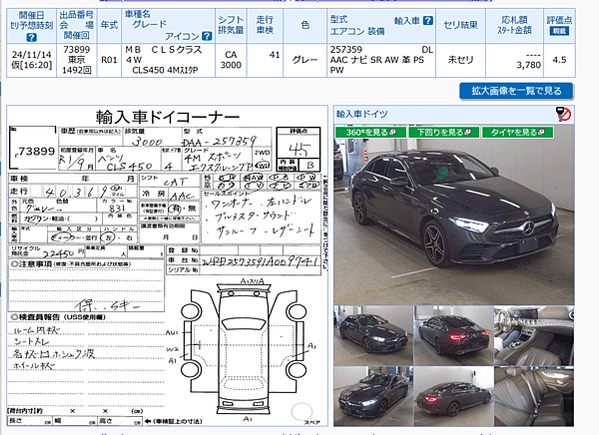The width and height of the screenshot is (599, 435).
Task: Click model name text ＭＢ ＣＬＳクラス
Action: click(x=164, y=50)
